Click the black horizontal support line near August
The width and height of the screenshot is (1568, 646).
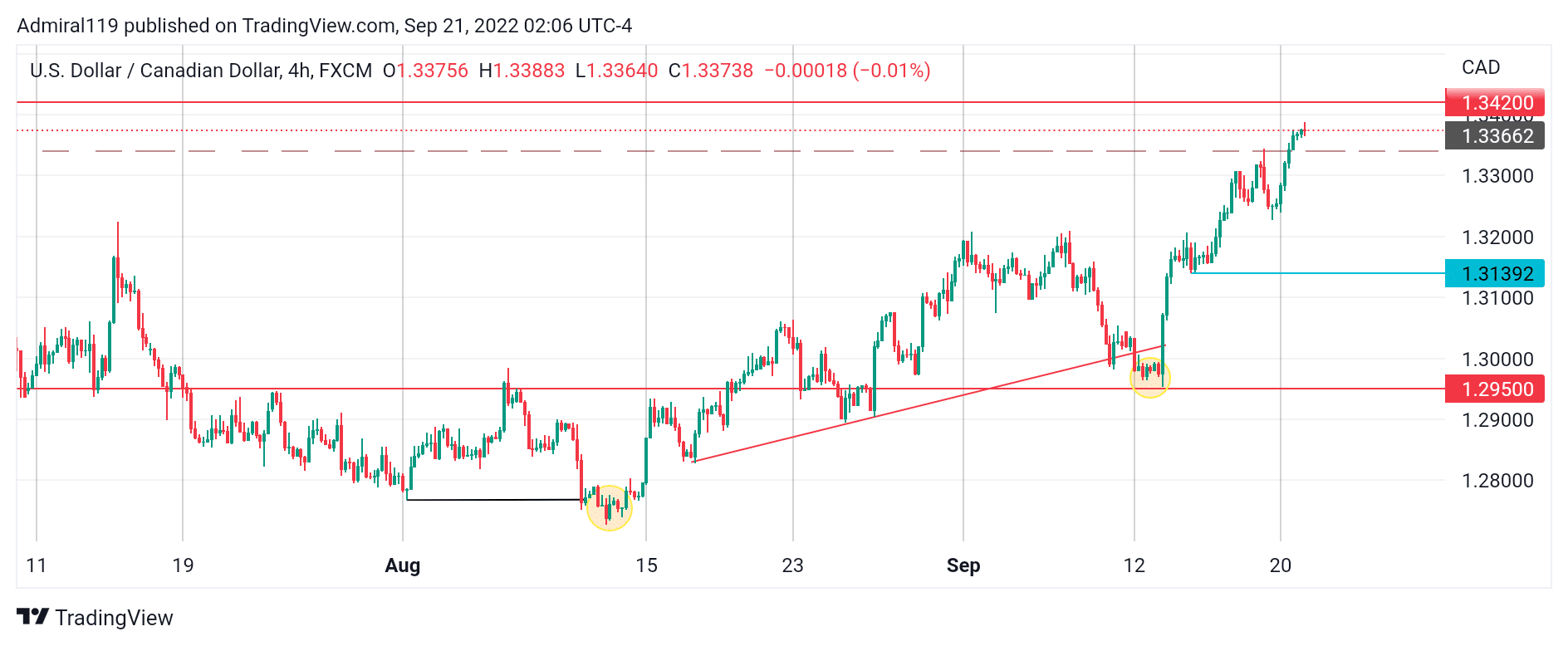pos(494,500)
